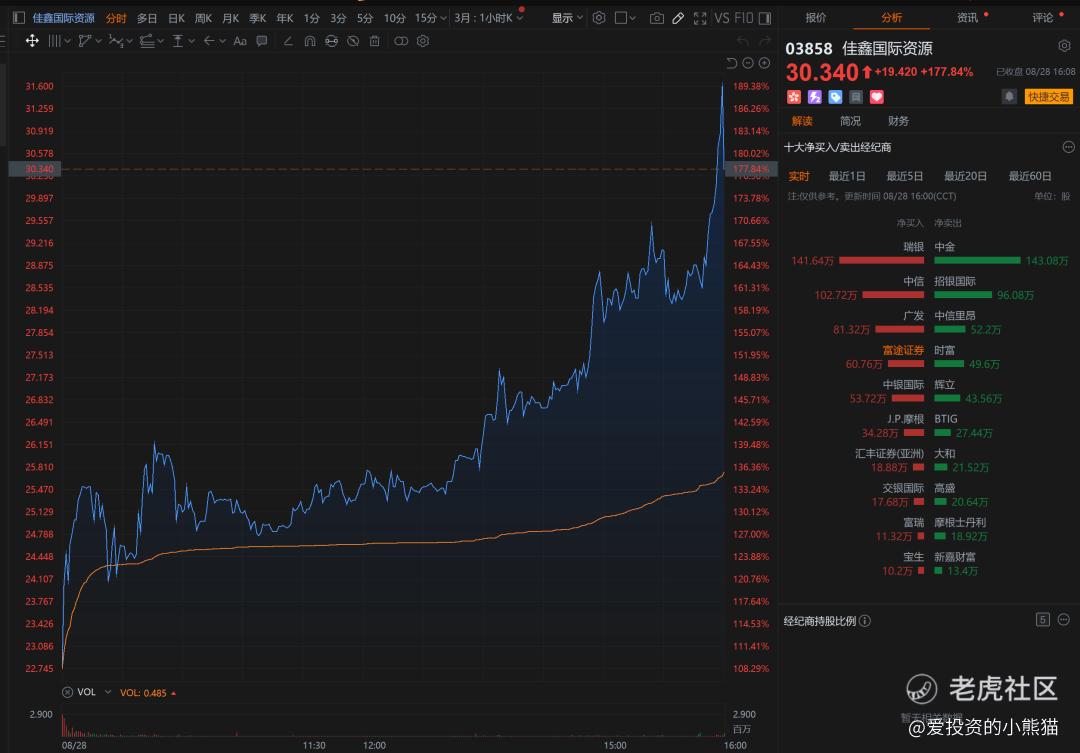This screenshot has width=1080, height=753.
Task: Toggle the right sidebar panel icon
Action: tap(765, 18)
